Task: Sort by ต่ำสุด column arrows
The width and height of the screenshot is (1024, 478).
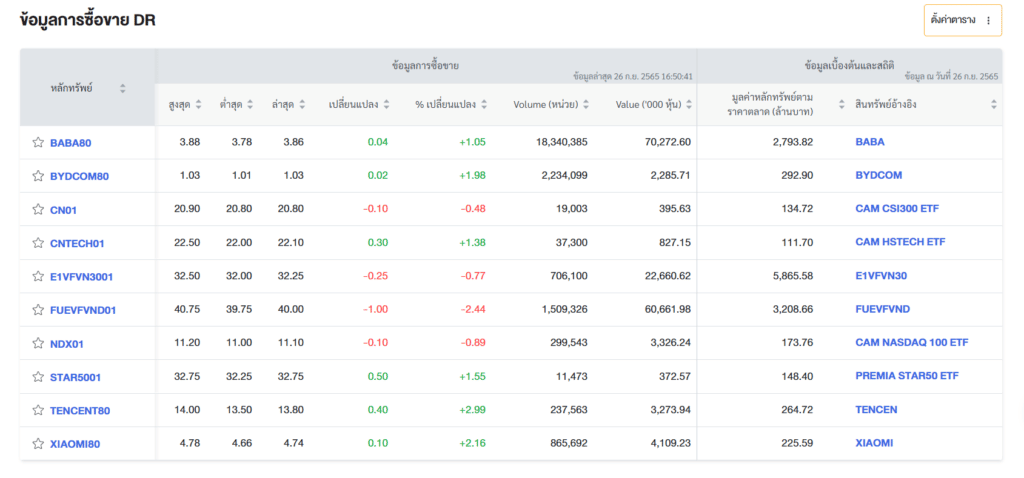Action: pyautogui.click(x=249, y=104)
